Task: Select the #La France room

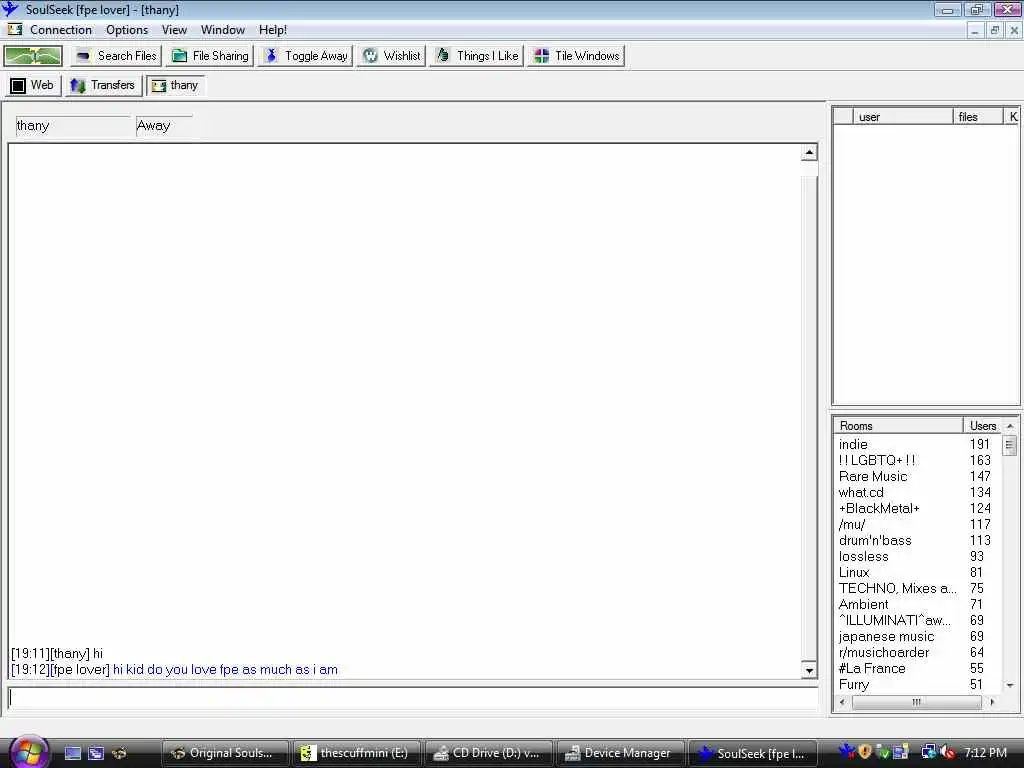Action: point(917,669)
